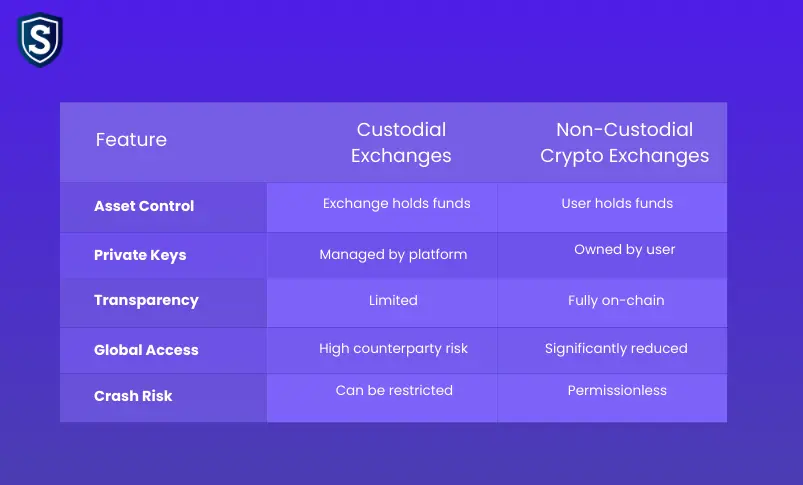Click the Global Access row label
803x485 pixels.
click(146, 350)
